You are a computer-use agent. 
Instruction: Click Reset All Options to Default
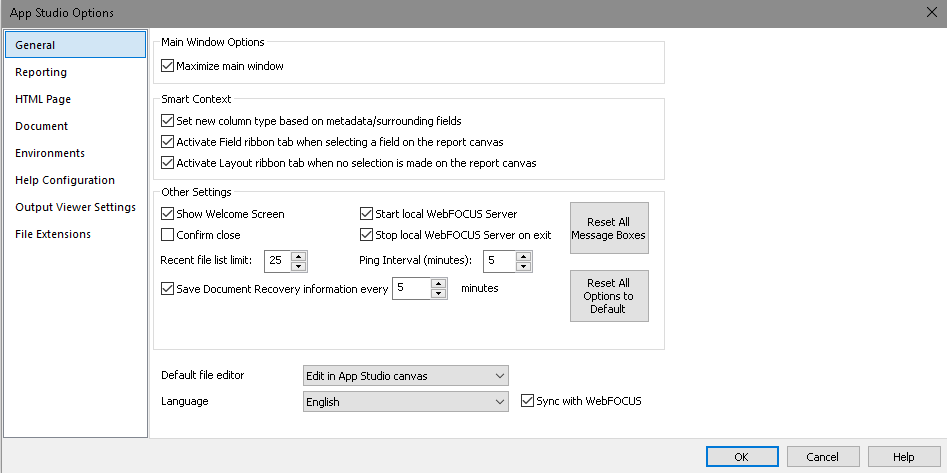pos(609,296)
